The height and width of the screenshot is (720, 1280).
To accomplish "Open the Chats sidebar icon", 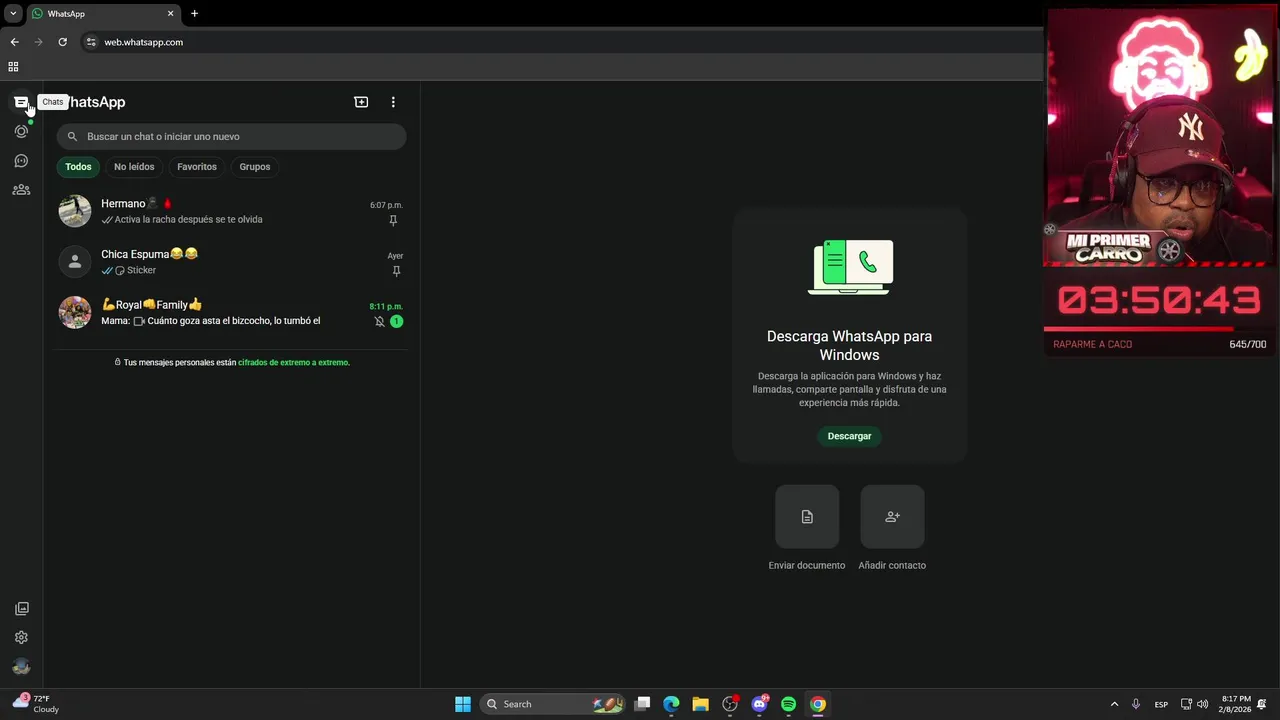I will coord(21,102).
